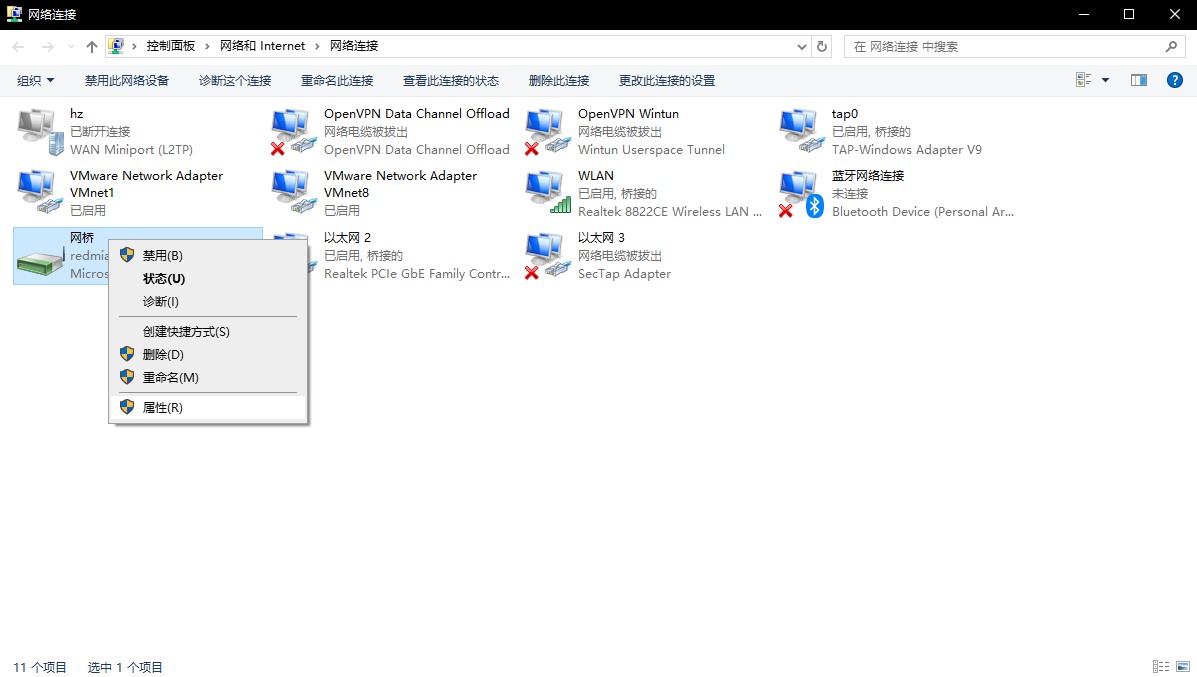Open the change view dropdown arrow
The width and height of the screenshot is (1197, 677).
[1105, 80]
